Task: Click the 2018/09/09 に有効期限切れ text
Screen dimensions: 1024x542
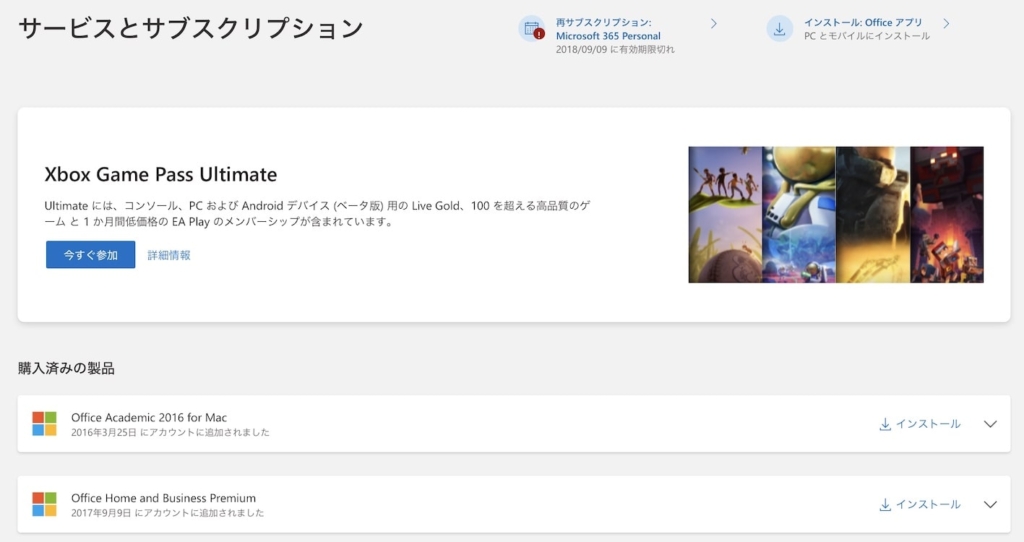Action: 615,50
